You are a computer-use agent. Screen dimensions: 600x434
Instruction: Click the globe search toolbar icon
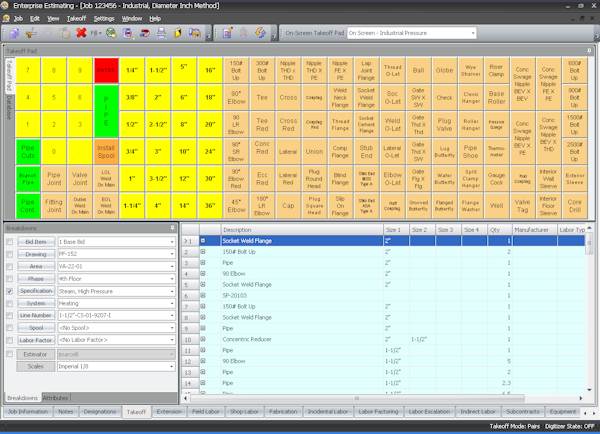(111, 33)
